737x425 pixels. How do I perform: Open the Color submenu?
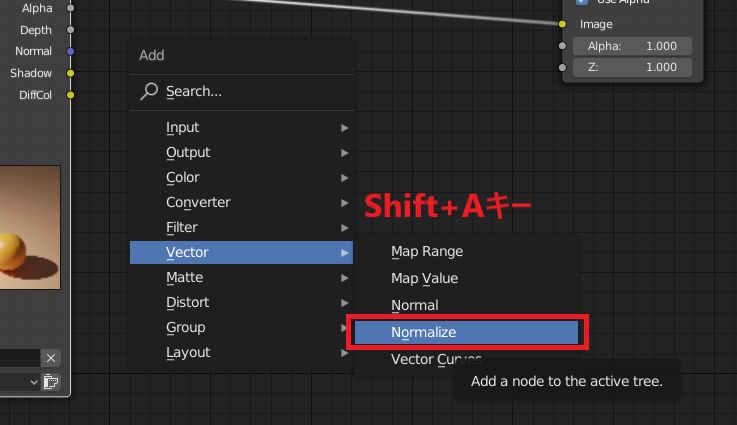pos(241,177)
